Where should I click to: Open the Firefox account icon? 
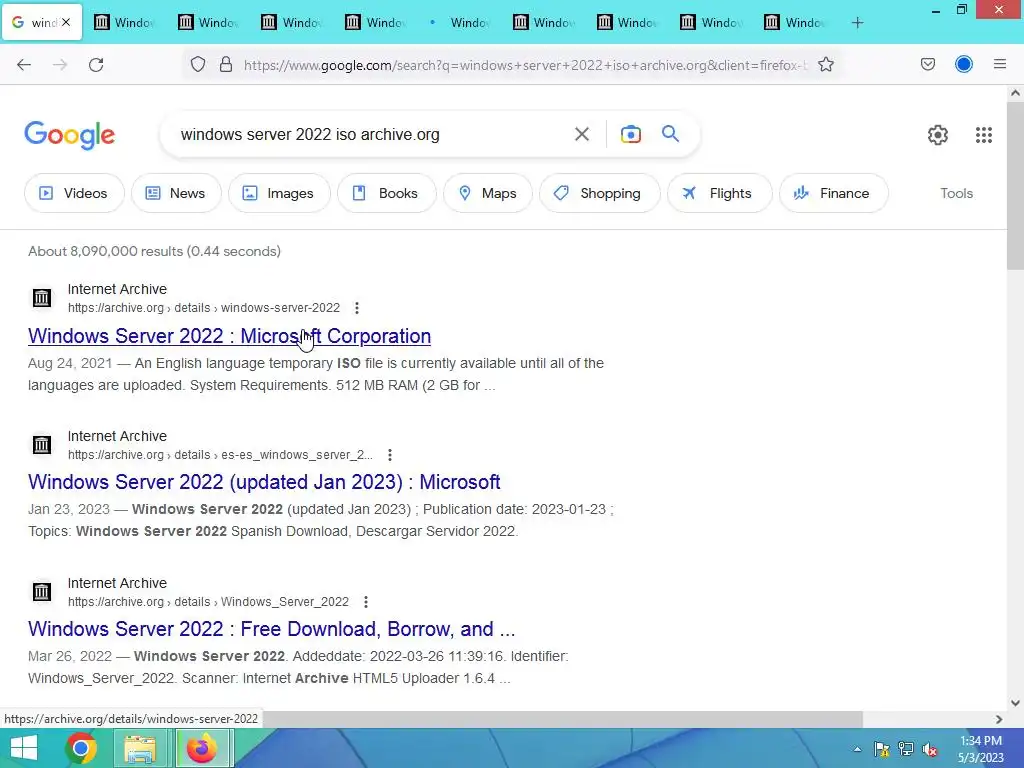pyautogui.click(x=964, y=65)
